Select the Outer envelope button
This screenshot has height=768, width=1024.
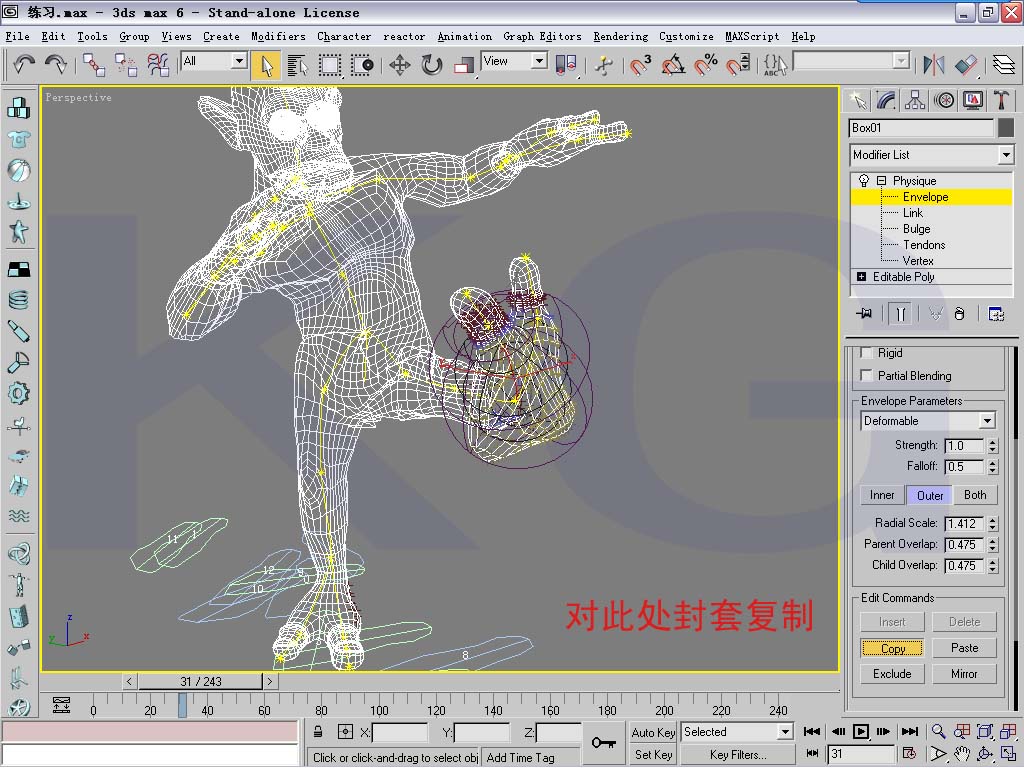(929, 495)
